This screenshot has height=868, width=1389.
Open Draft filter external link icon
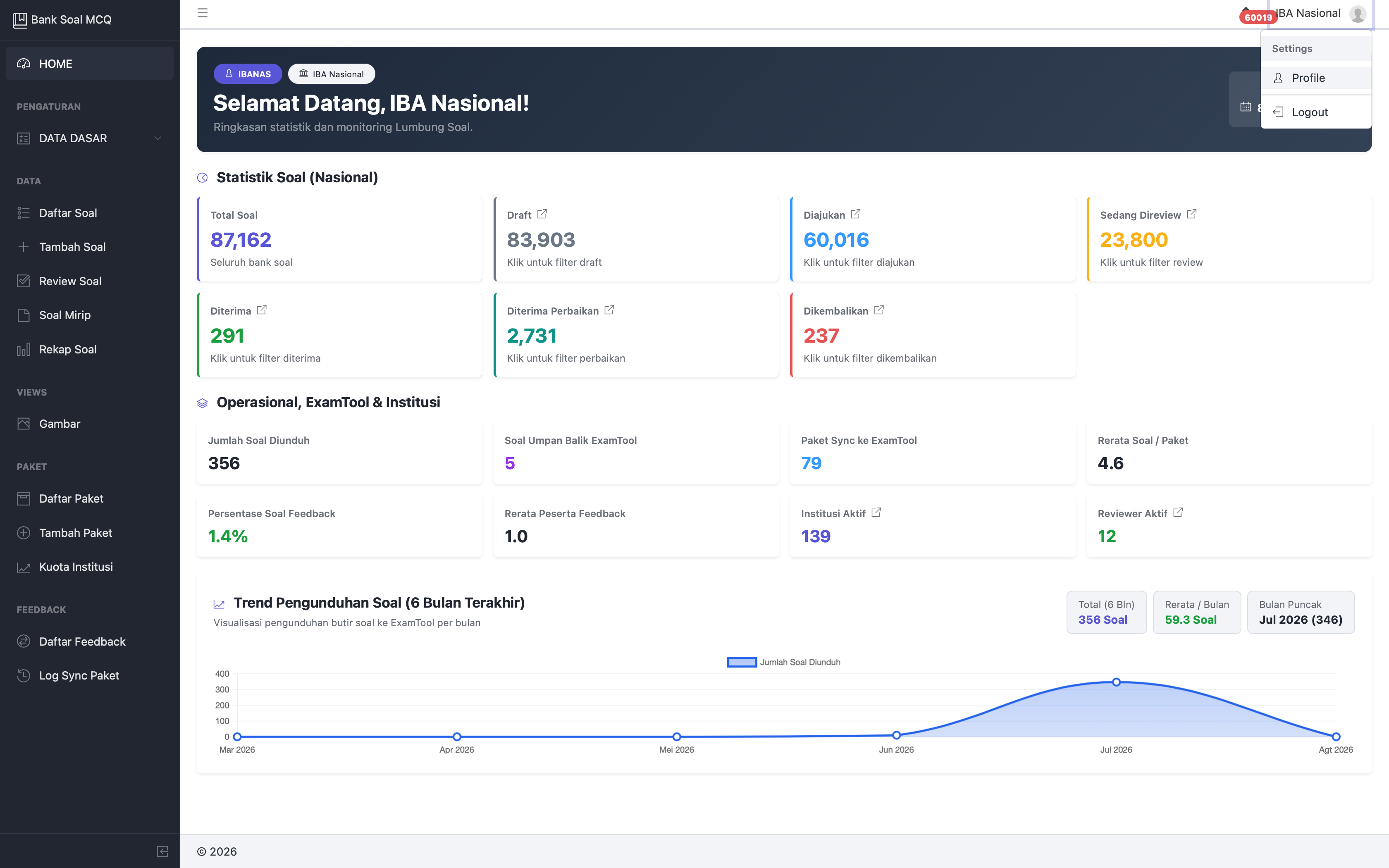coord(542,214)
